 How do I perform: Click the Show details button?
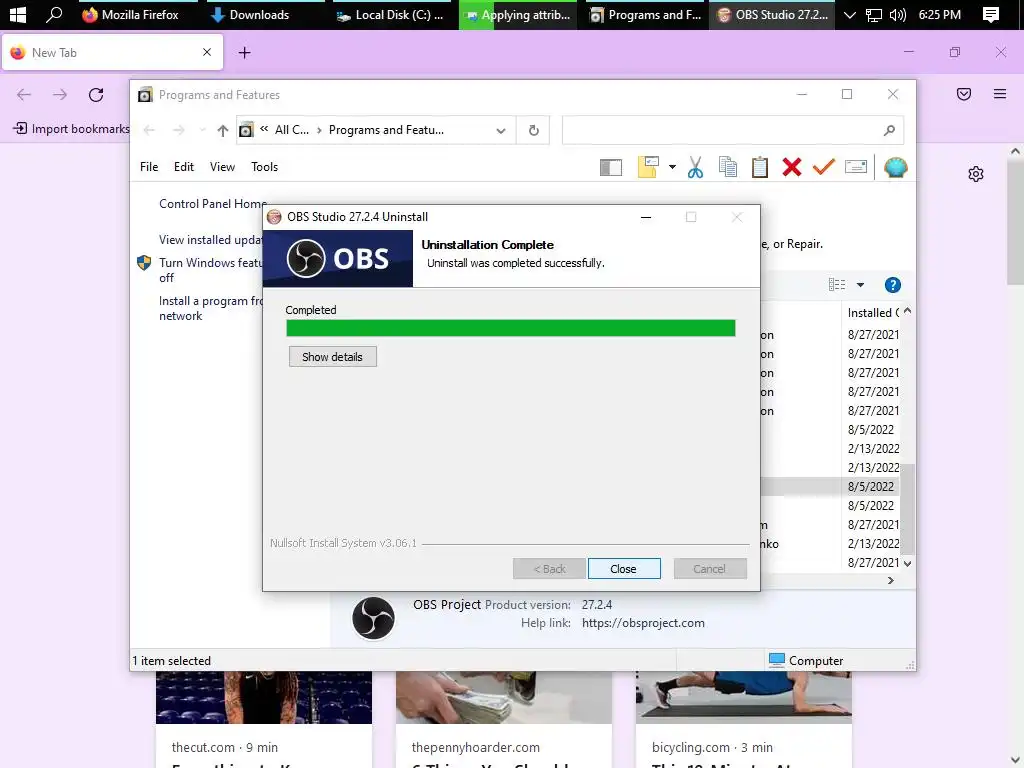332,357
